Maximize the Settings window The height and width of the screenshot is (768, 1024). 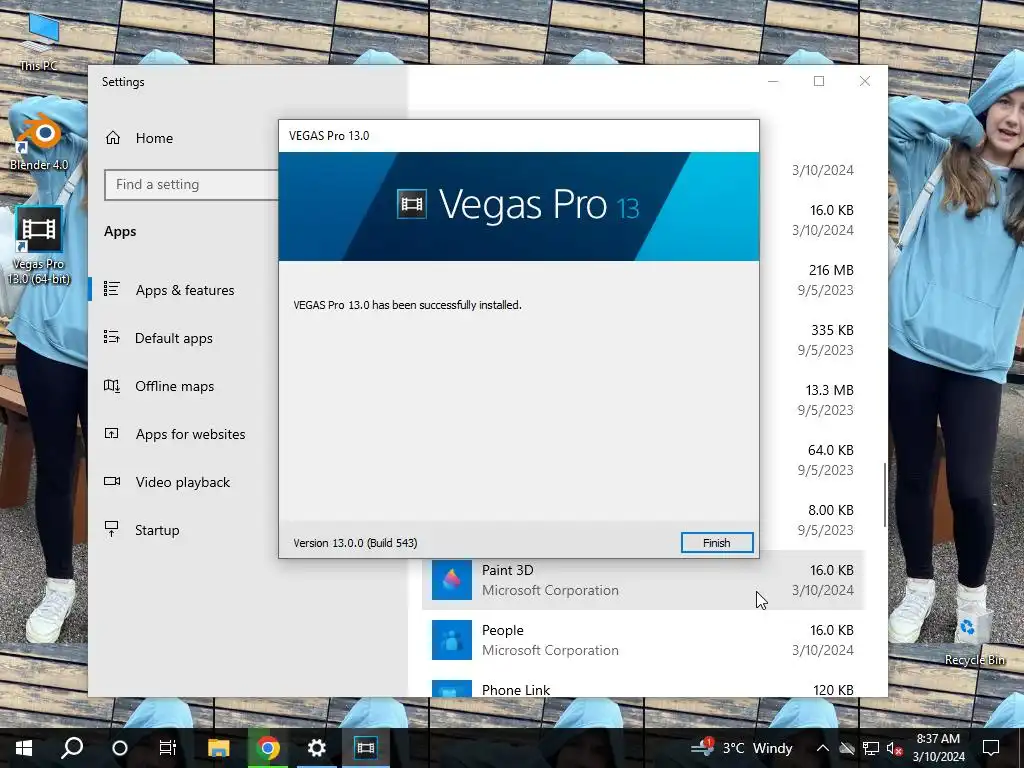(x=819, y=81)
